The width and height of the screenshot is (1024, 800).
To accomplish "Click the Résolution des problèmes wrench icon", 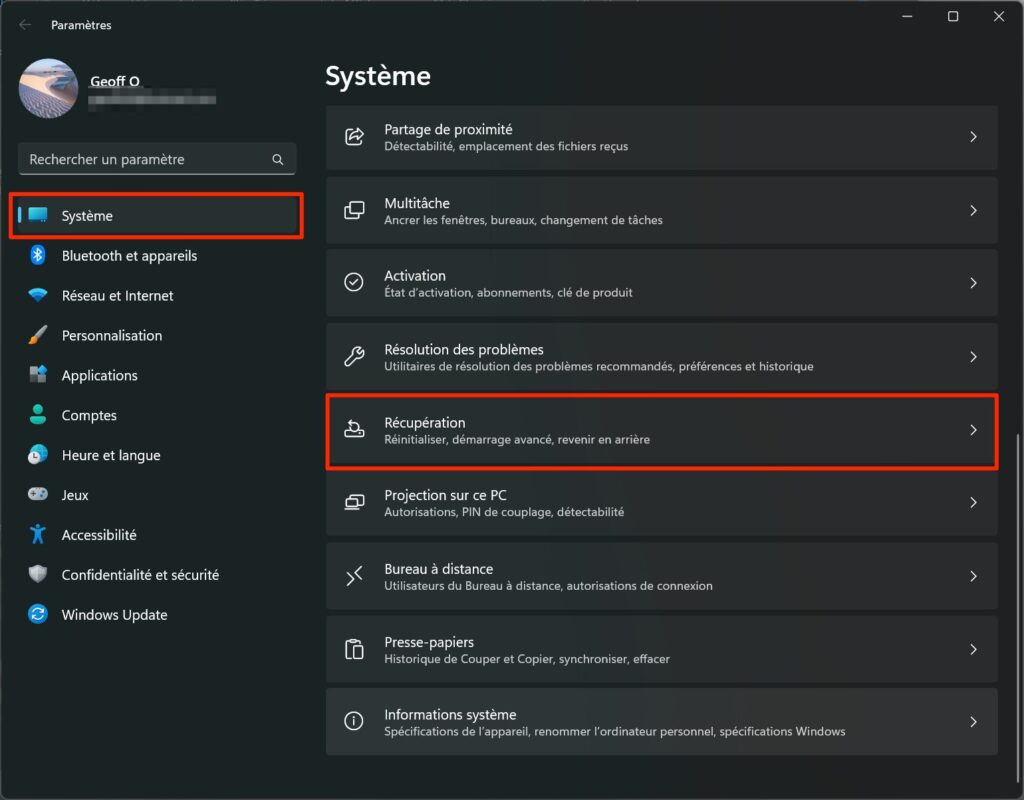I will pyautogui.click(x=354, y=357).
